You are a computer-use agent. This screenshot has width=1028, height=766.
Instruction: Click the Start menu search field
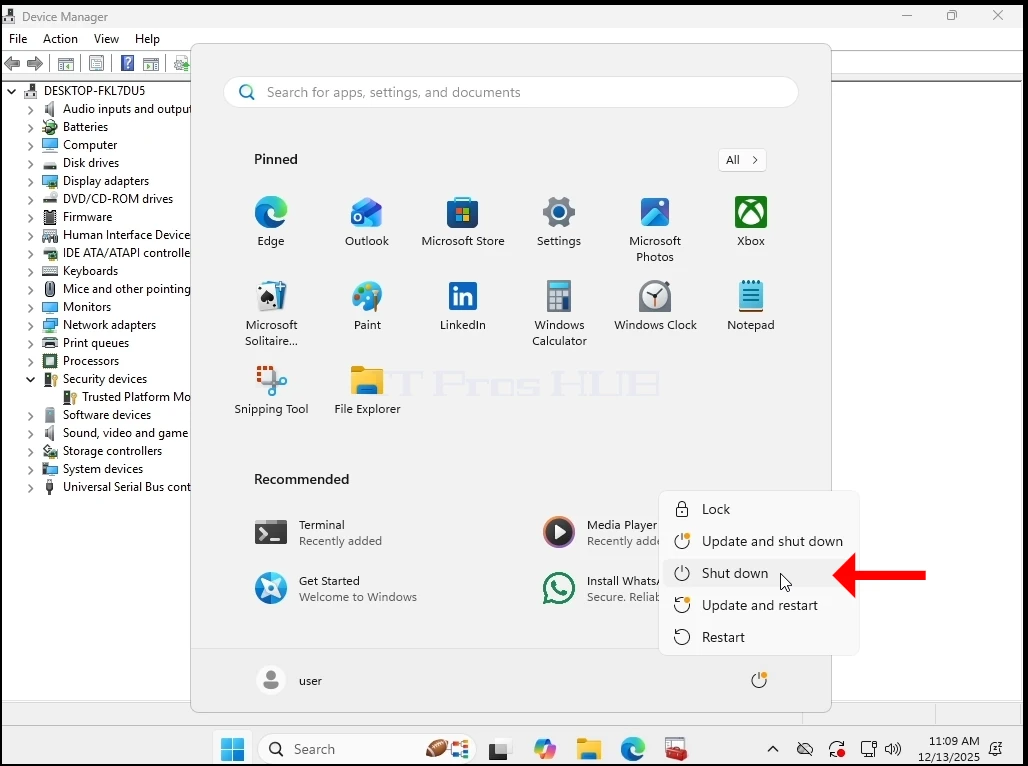tap(511, 92)
